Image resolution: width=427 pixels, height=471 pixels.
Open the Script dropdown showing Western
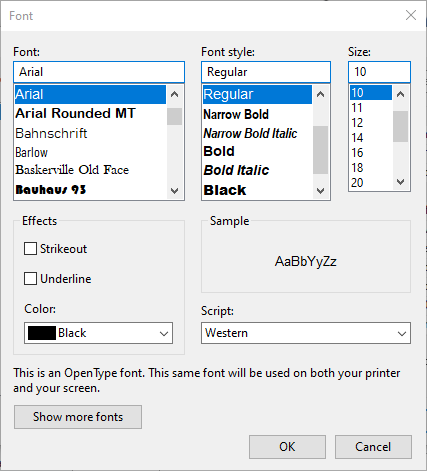click(306, 333)
